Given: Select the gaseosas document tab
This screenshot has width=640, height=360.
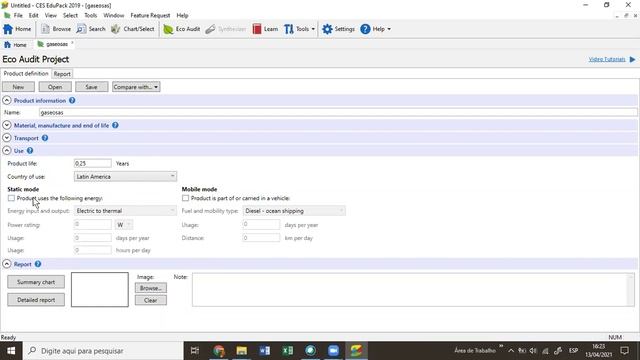Looking at the screenshot, I should click(x=57, y=44).
